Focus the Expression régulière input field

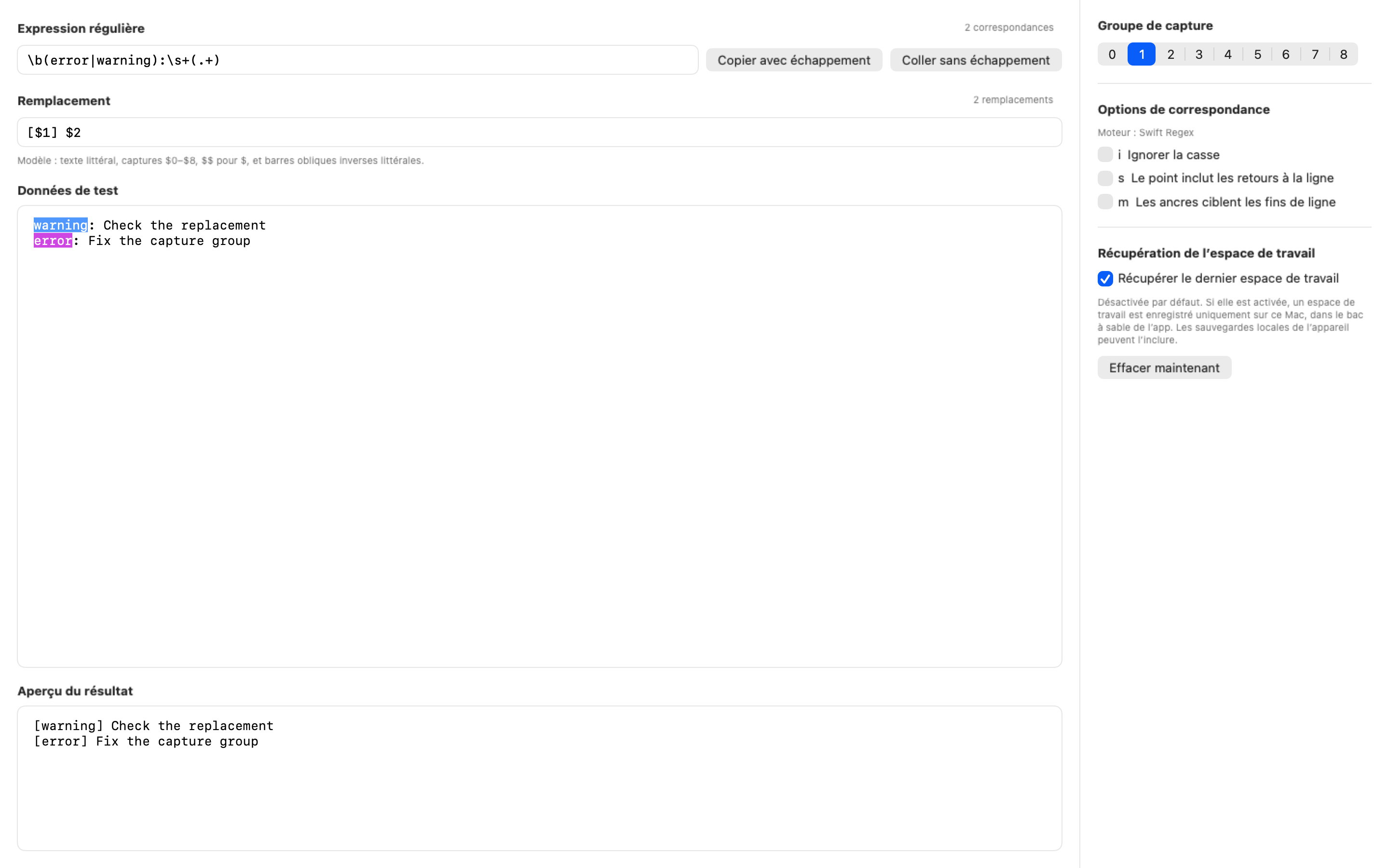click(x=357, y=60)
